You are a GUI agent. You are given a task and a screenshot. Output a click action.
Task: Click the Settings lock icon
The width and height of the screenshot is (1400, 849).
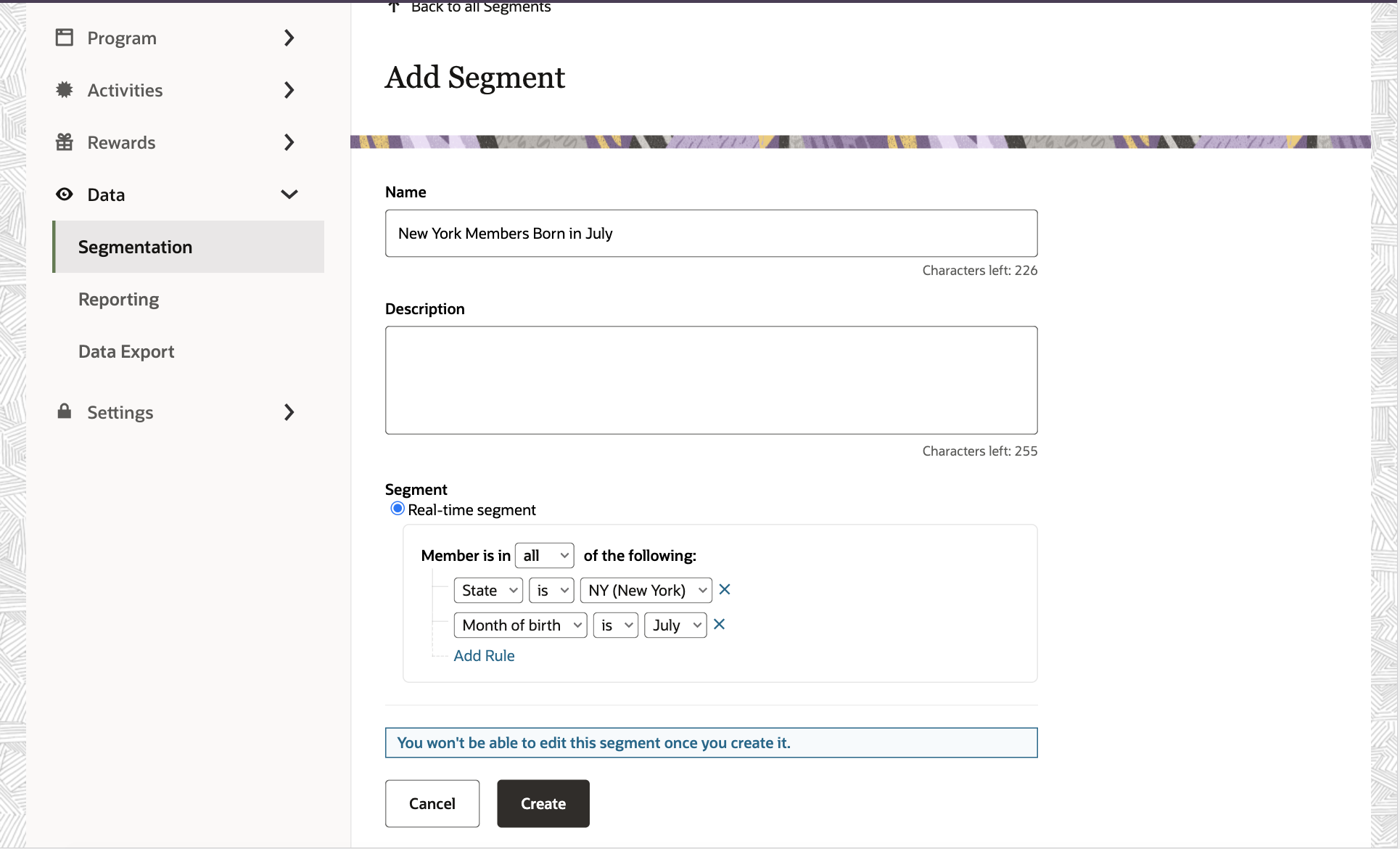click(x=65, y=411)
